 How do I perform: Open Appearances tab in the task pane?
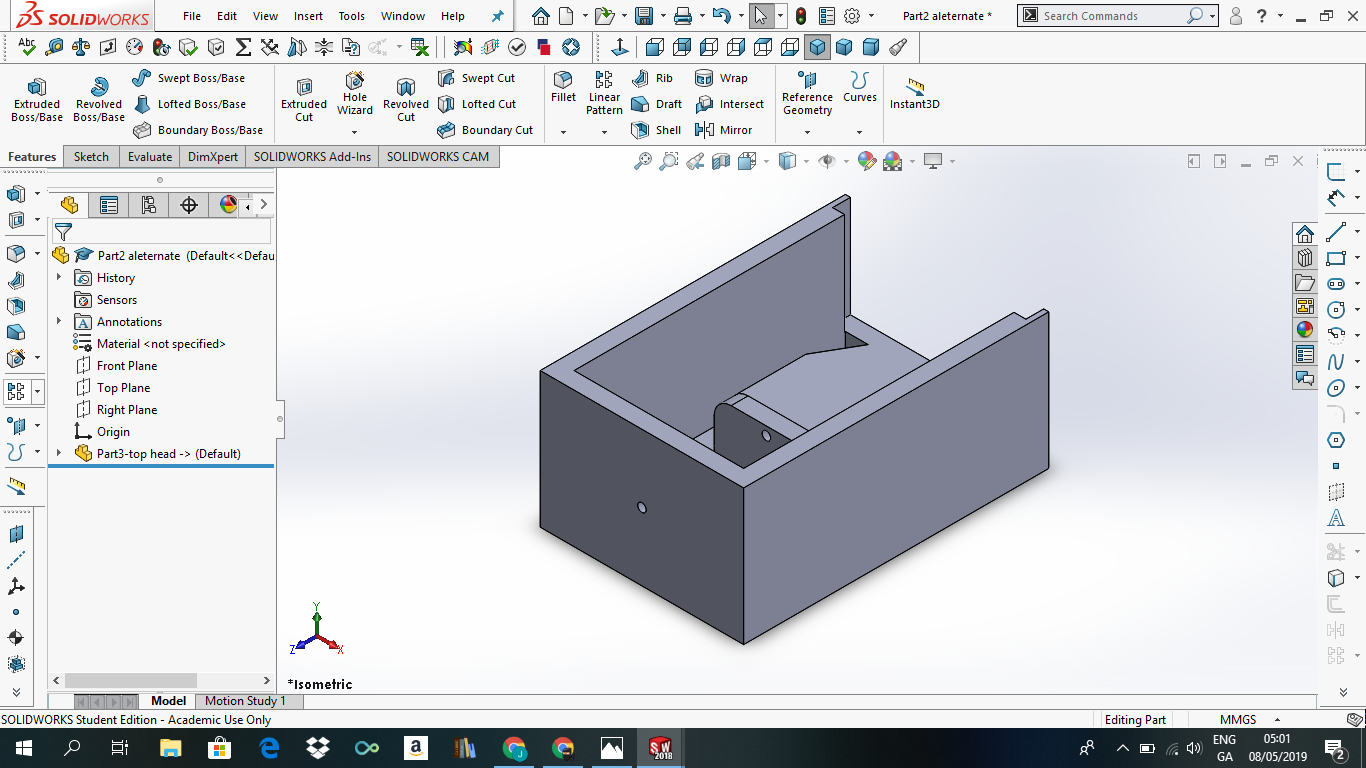tap(1305, 329)
